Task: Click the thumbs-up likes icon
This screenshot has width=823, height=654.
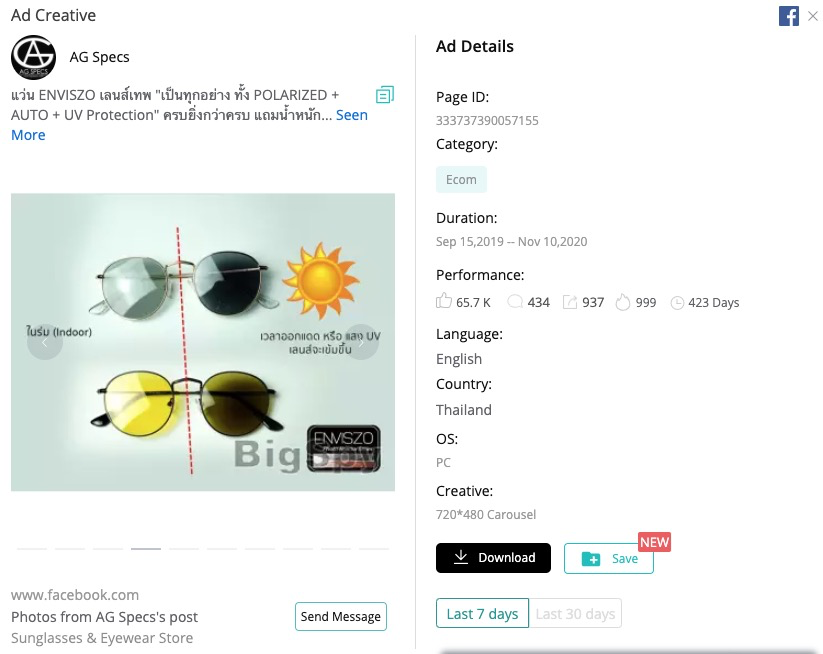Action: point(442,301)
